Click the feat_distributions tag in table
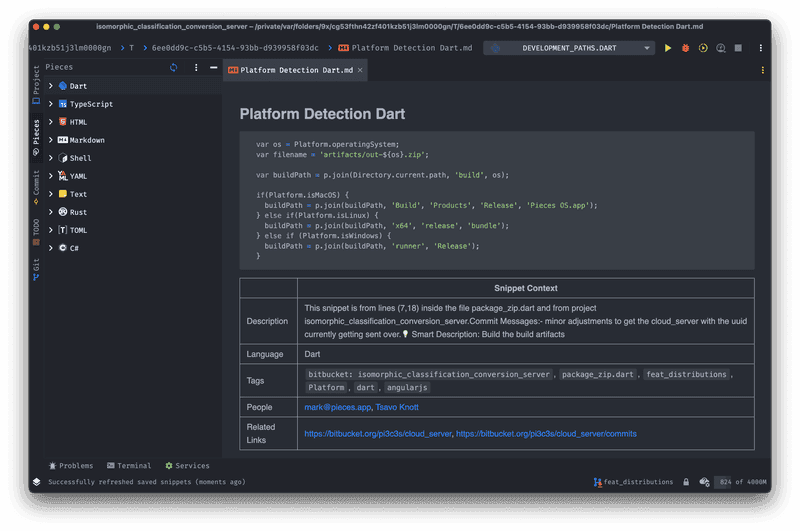The height and width of the screenshot is (531, 800). (x=686, y=374)
